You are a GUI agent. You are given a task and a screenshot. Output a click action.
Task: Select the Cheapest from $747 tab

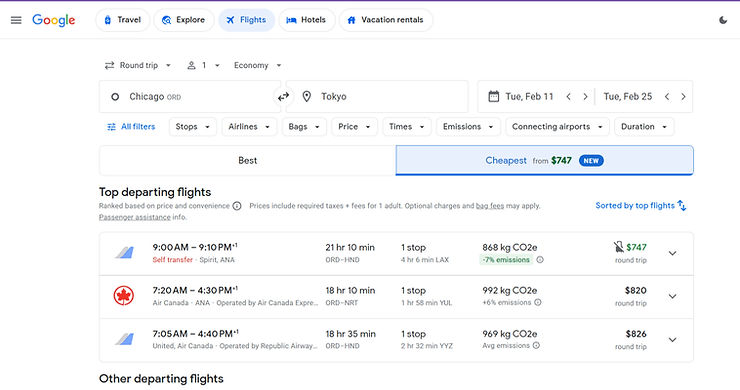tap(545, 161)
